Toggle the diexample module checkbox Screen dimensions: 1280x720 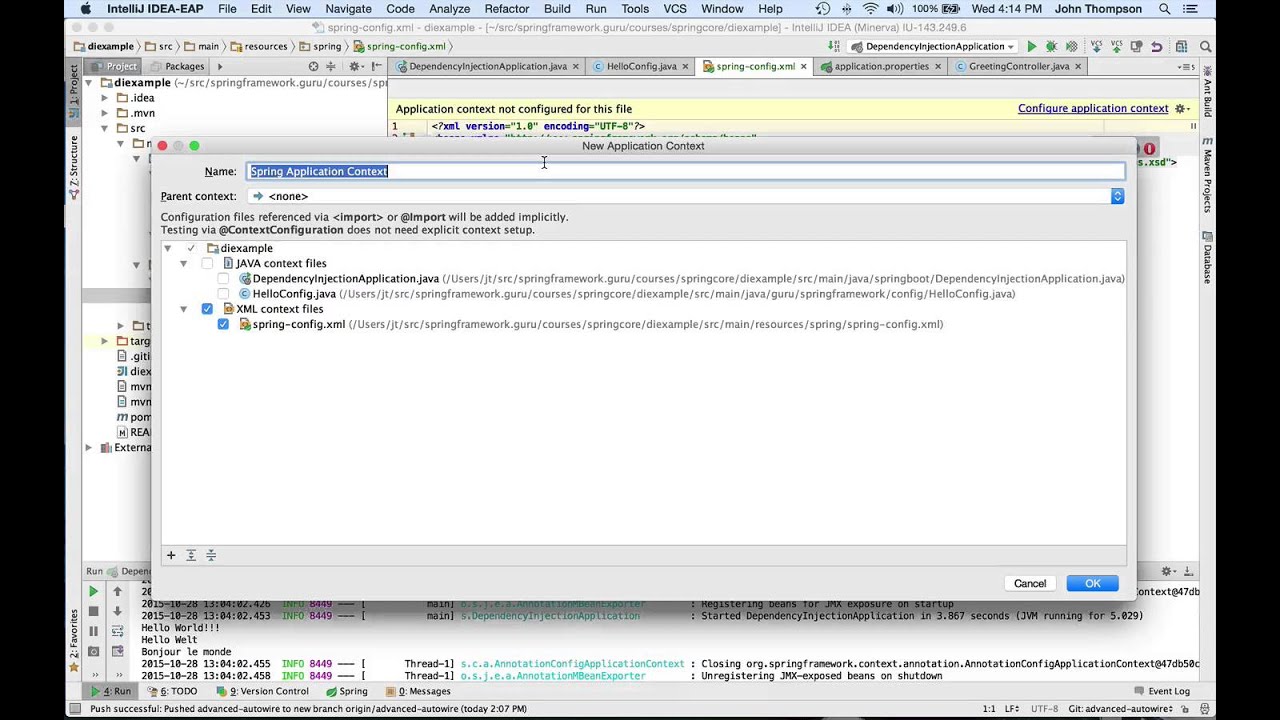(191, 248)
